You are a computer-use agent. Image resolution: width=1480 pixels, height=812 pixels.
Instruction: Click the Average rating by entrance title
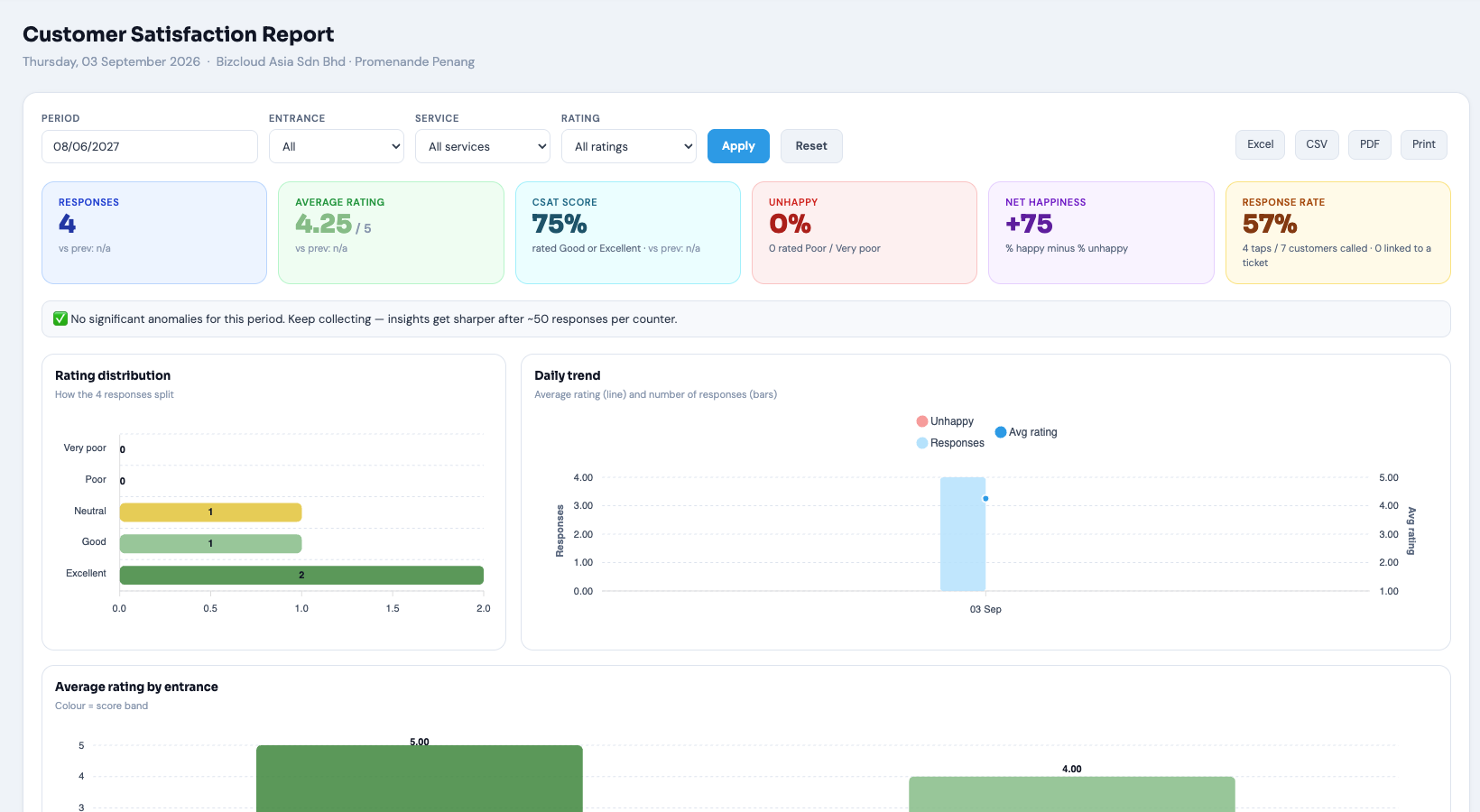[x=136, y=687]
